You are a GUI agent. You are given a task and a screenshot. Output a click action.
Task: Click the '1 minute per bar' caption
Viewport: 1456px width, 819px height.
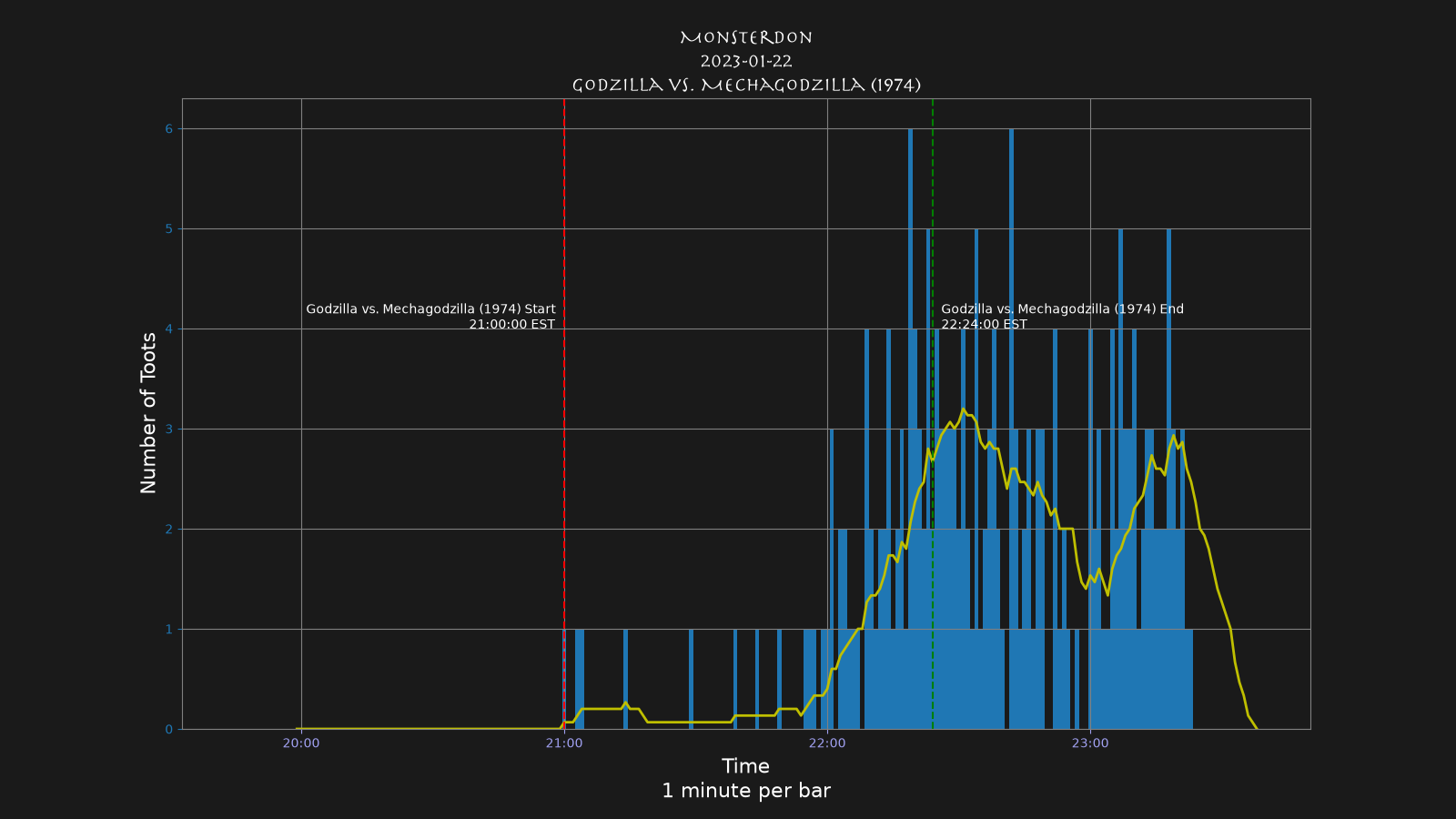[x=746, y=791]
